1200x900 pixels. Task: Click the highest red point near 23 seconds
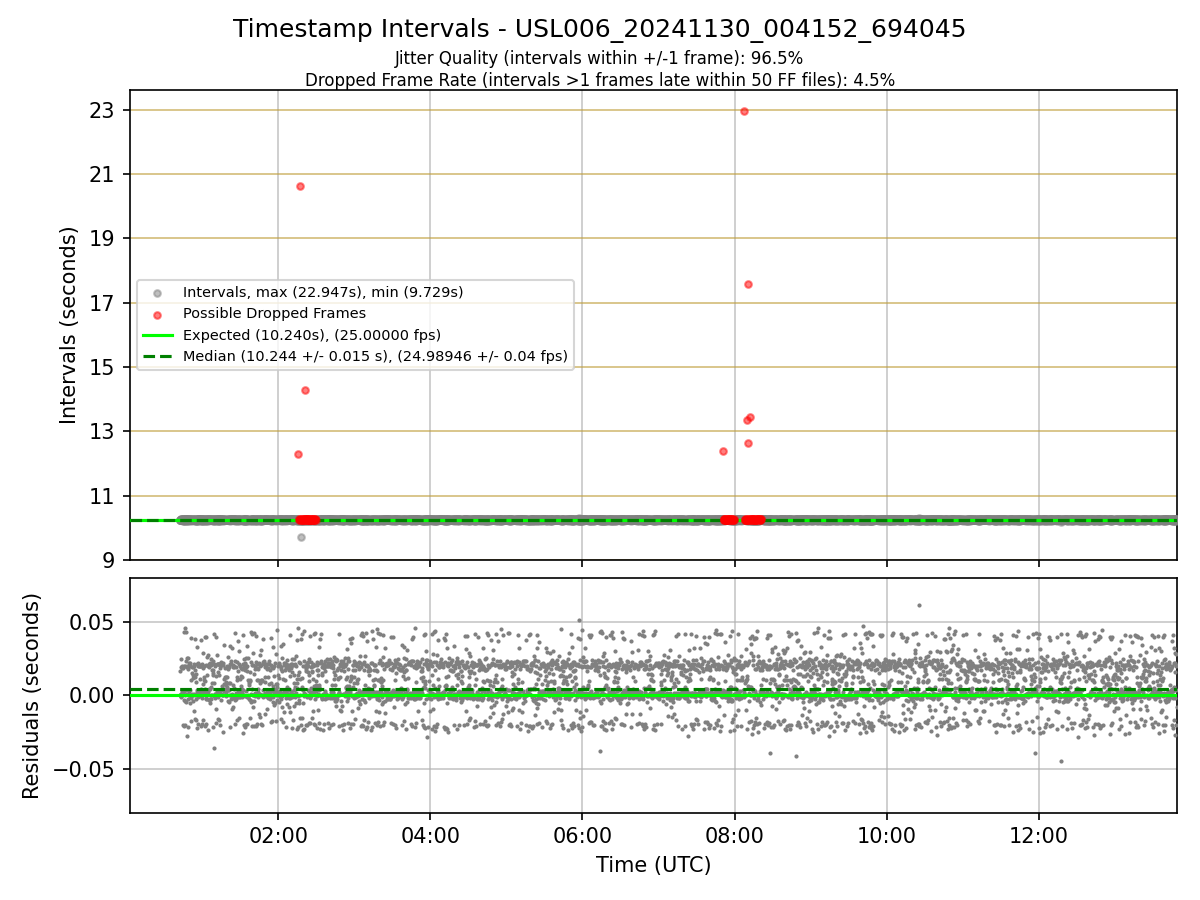pos(744,111)
